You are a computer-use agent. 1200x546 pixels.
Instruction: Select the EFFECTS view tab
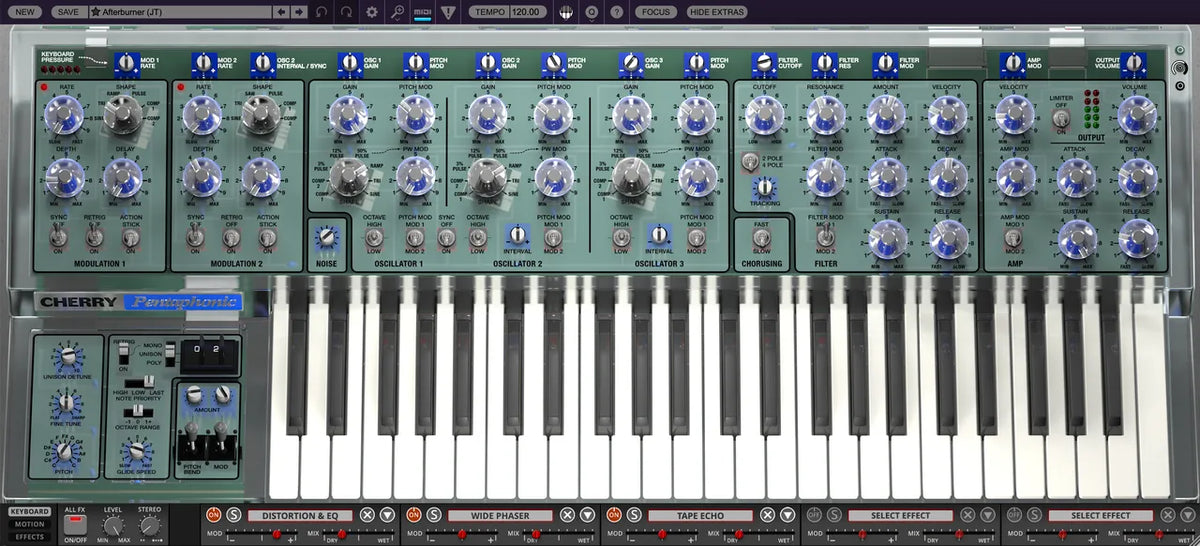[x=29, y=537]
